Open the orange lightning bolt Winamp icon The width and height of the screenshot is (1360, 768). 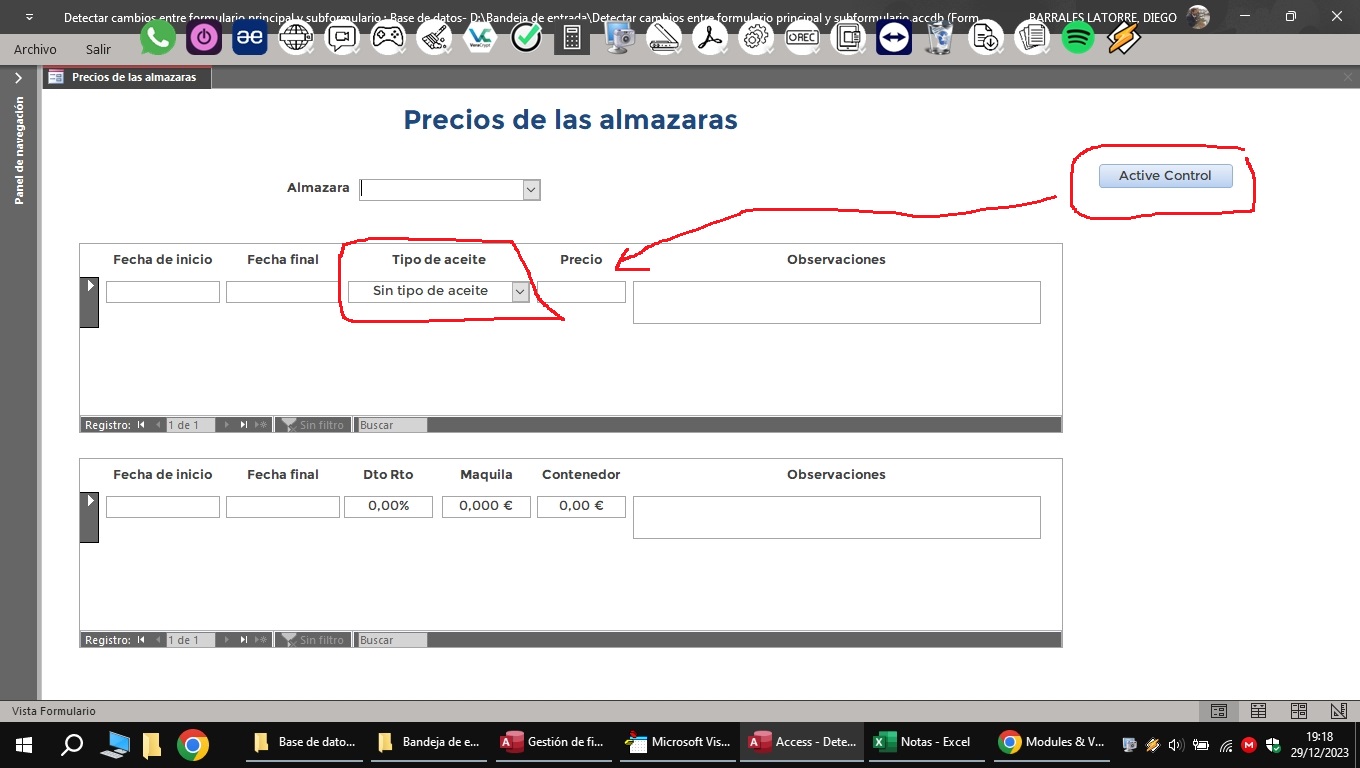click(1124, 38)
